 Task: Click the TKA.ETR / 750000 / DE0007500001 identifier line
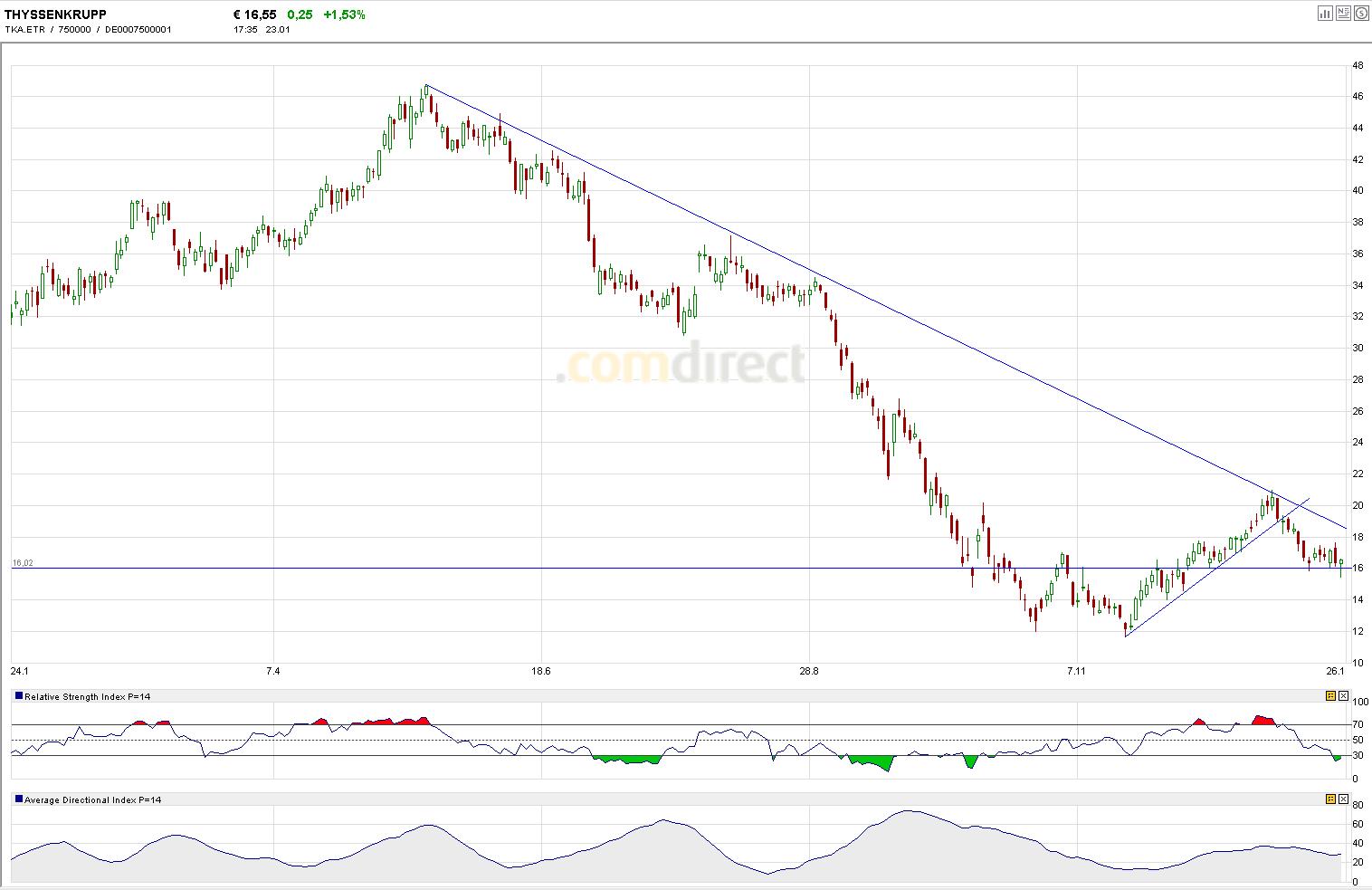point(88,29)
